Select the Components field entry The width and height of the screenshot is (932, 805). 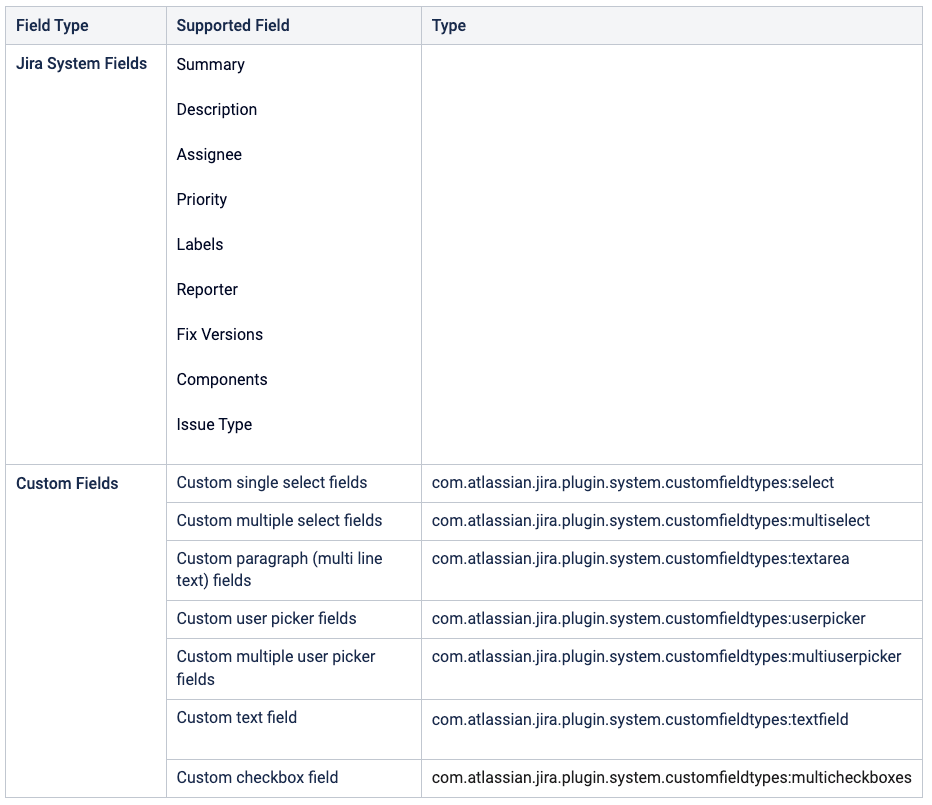pyautogui.click(x=222, y=380)
